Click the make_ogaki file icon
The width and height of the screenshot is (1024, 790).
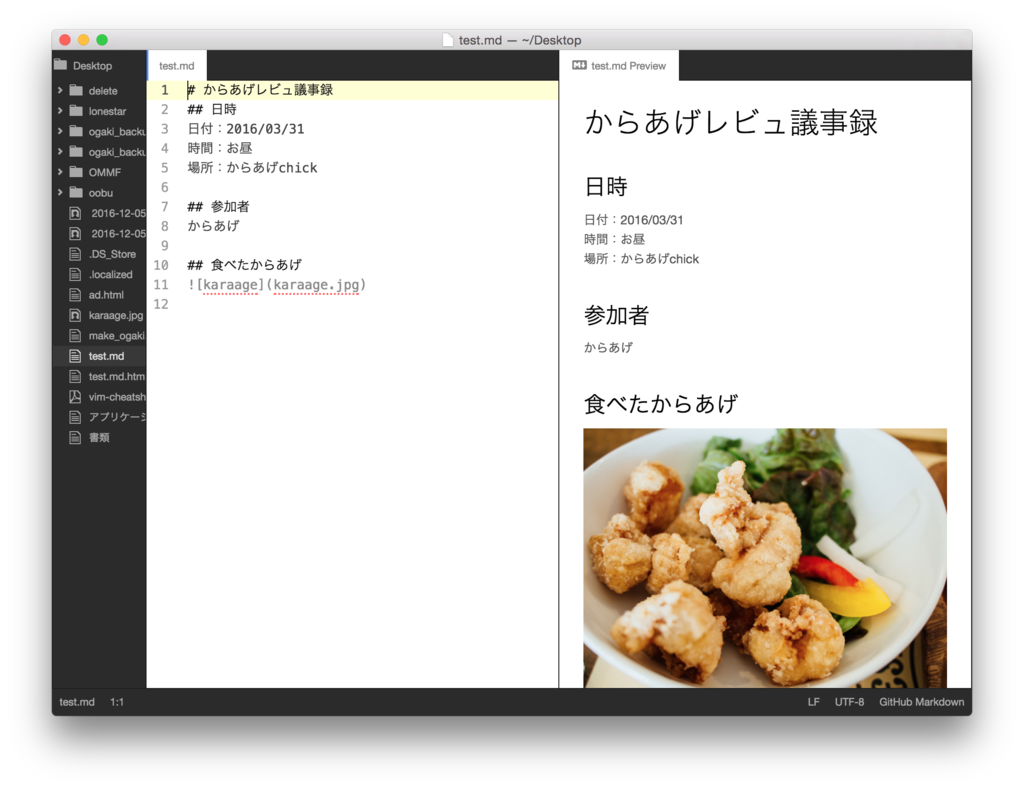[x=75, y=336]
